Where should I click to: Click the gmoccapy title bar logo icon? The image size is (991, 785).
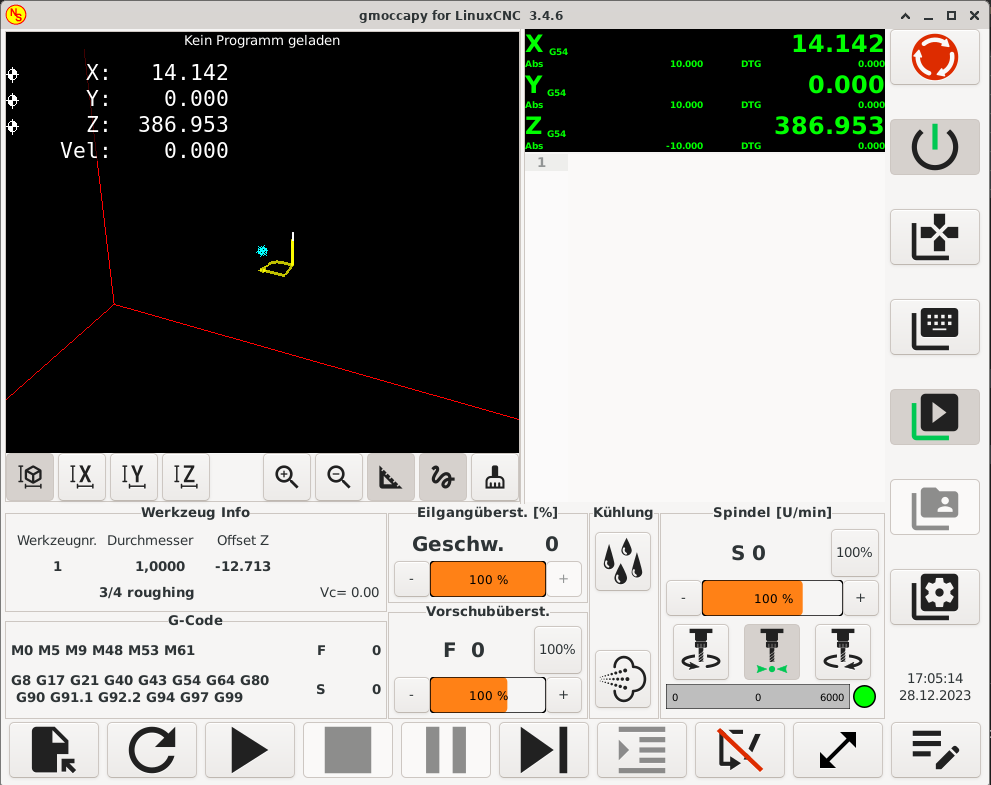click(16, 15)
